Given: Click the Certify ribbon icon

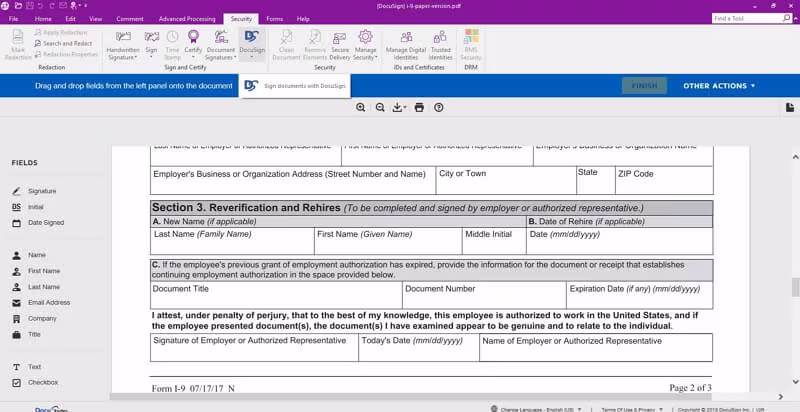Looking at the screenshot, I should (193, 44).
